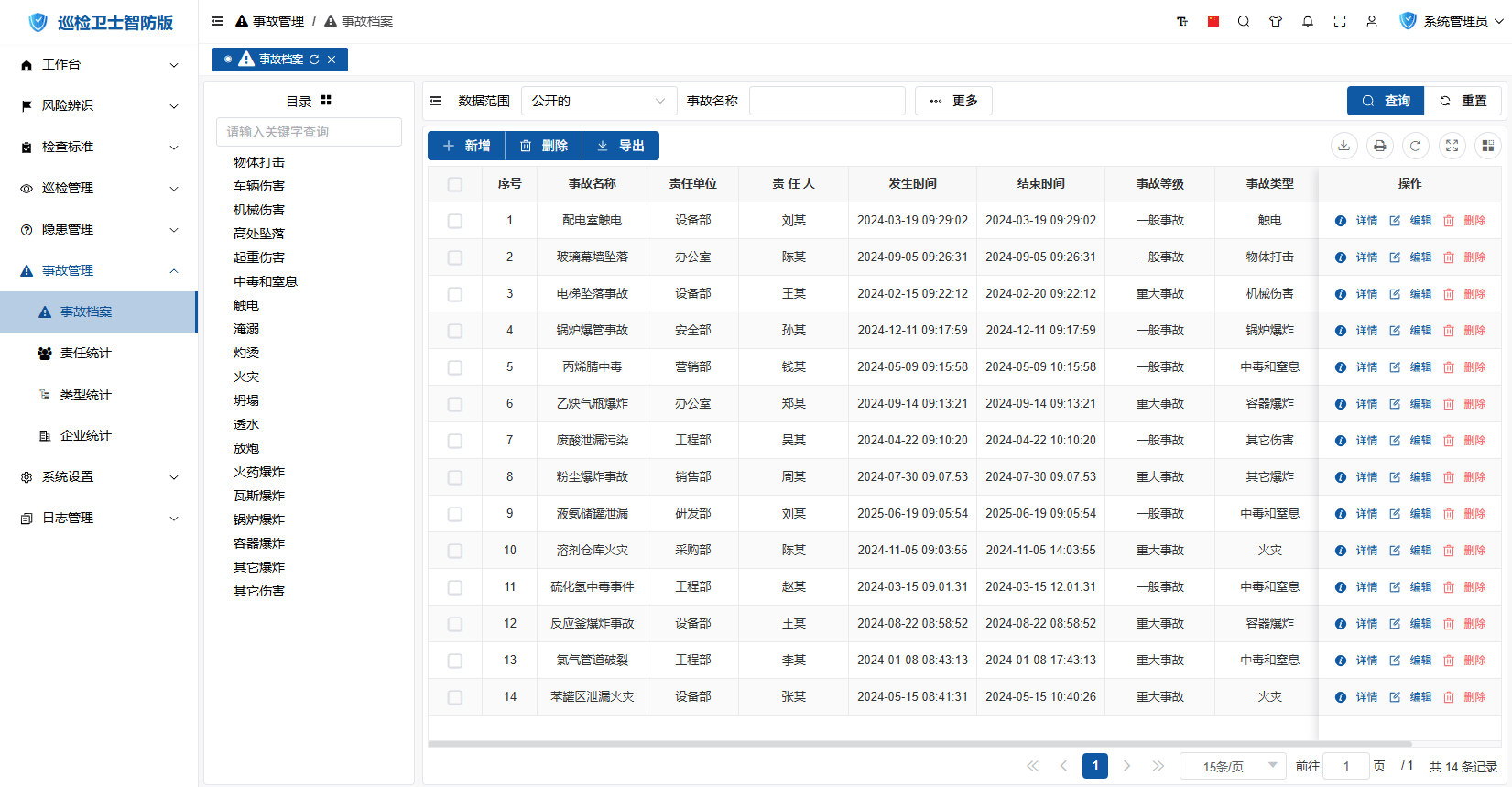Screen dimensions: 1512x787
Task: Select 事故档案 in the sidebar
Action: tap(99, 312)
